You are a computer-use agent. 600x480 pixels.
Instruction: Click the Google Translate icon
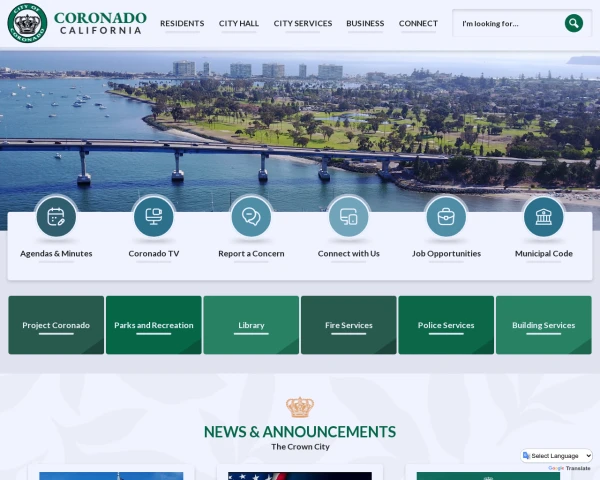pos(526,456)
